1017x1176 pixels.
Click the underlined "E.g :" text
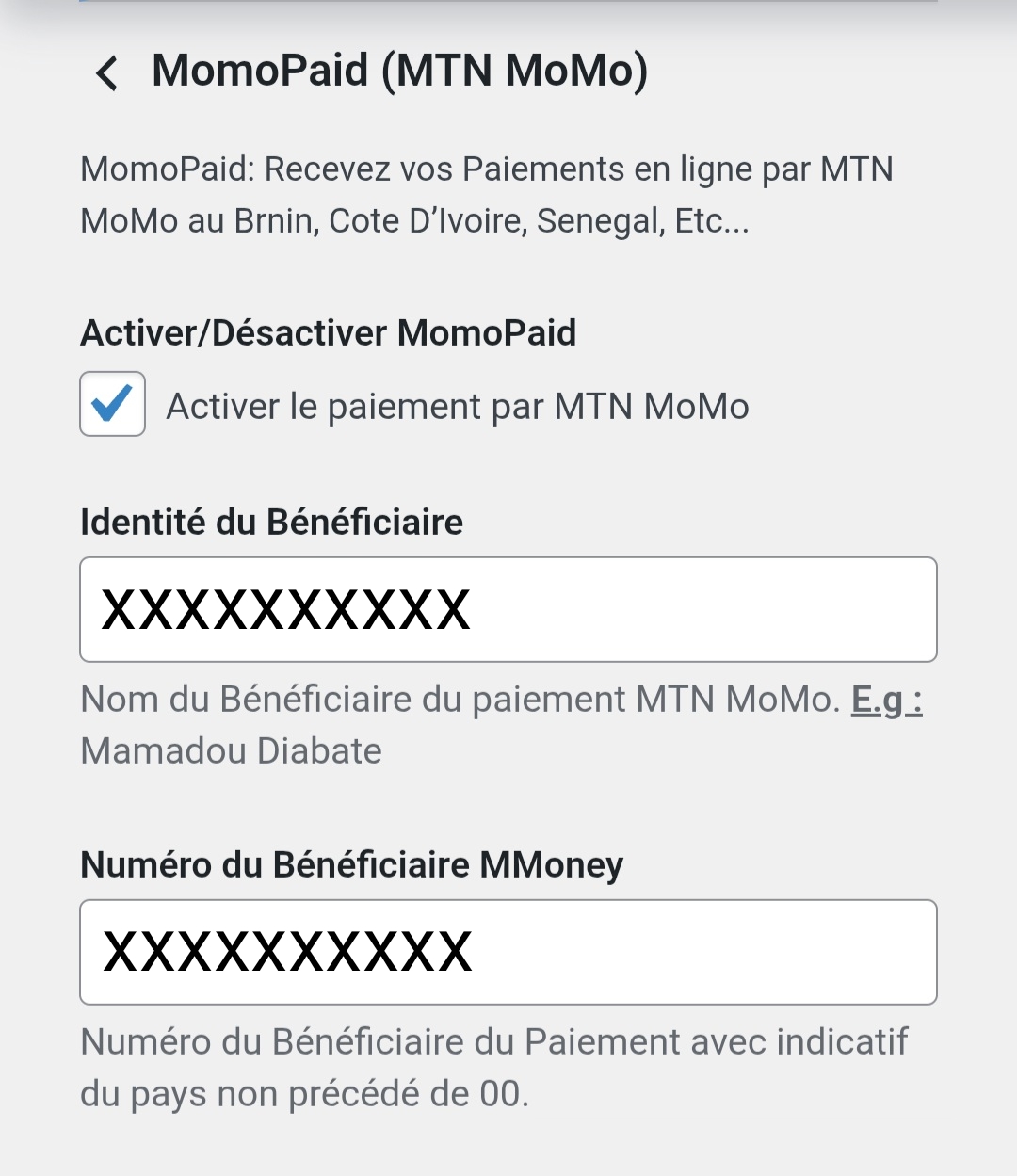[887, 700]
